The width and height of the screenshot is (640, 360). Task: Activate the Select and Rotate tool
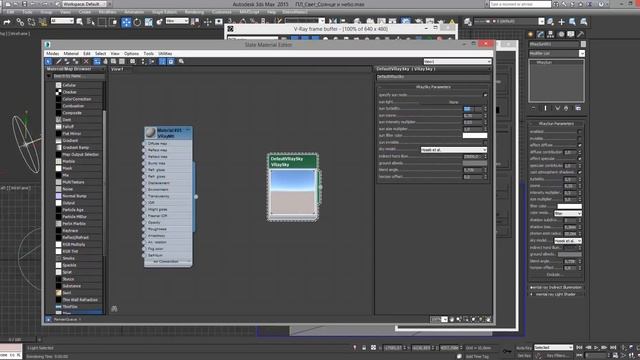(x=137, y=22)
